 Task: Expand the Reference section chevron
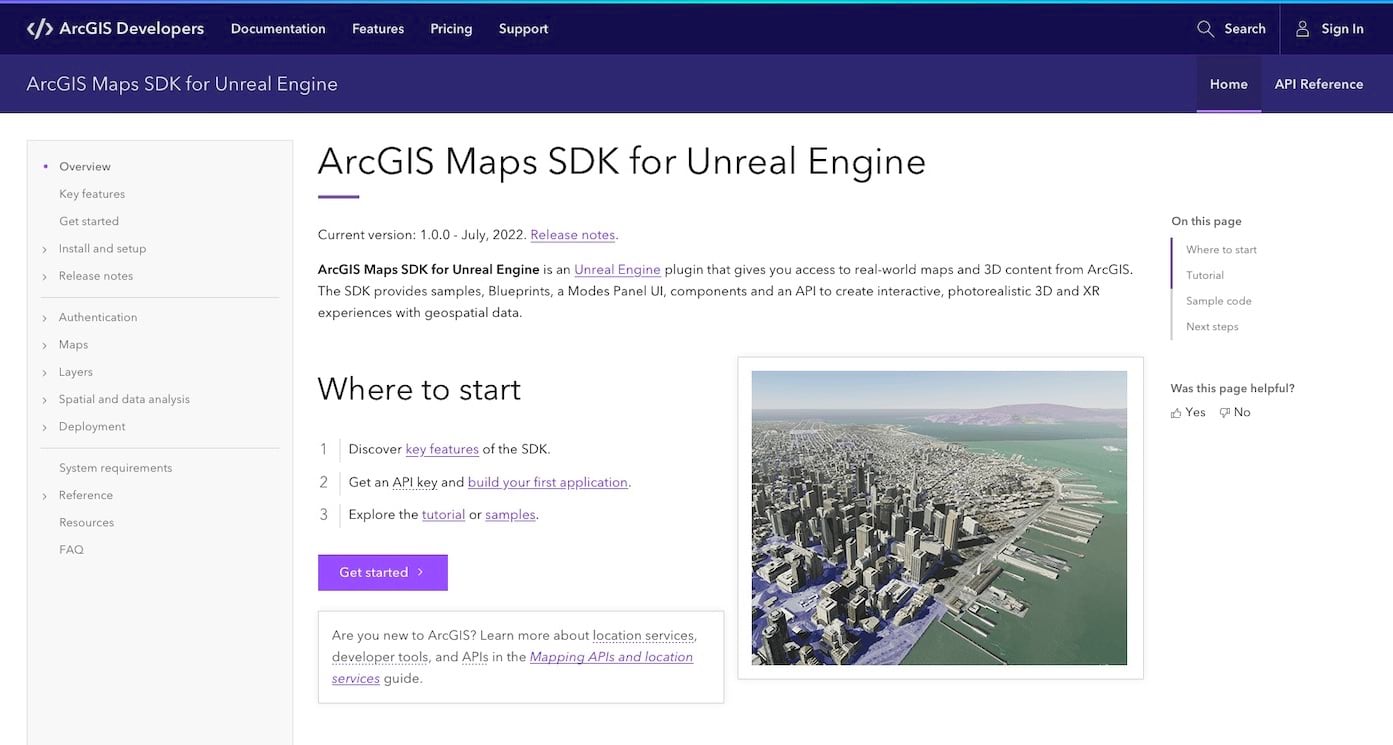tap(45, 496)
